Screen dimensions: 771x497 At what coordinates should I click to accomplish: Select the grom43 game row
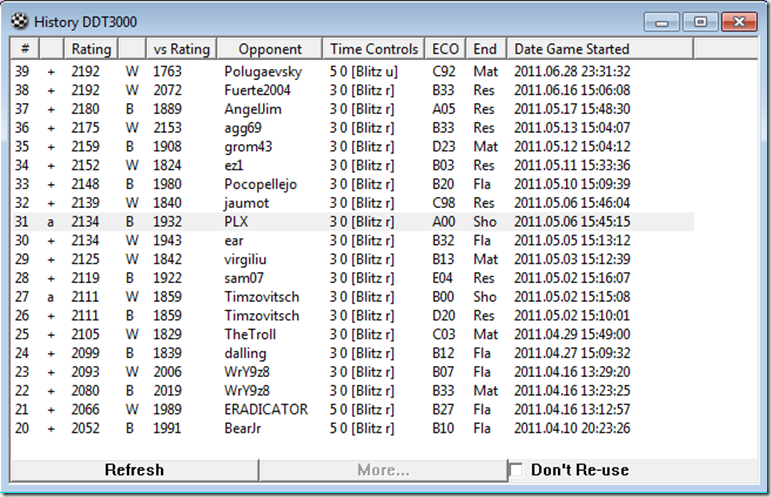pos(353,146)
